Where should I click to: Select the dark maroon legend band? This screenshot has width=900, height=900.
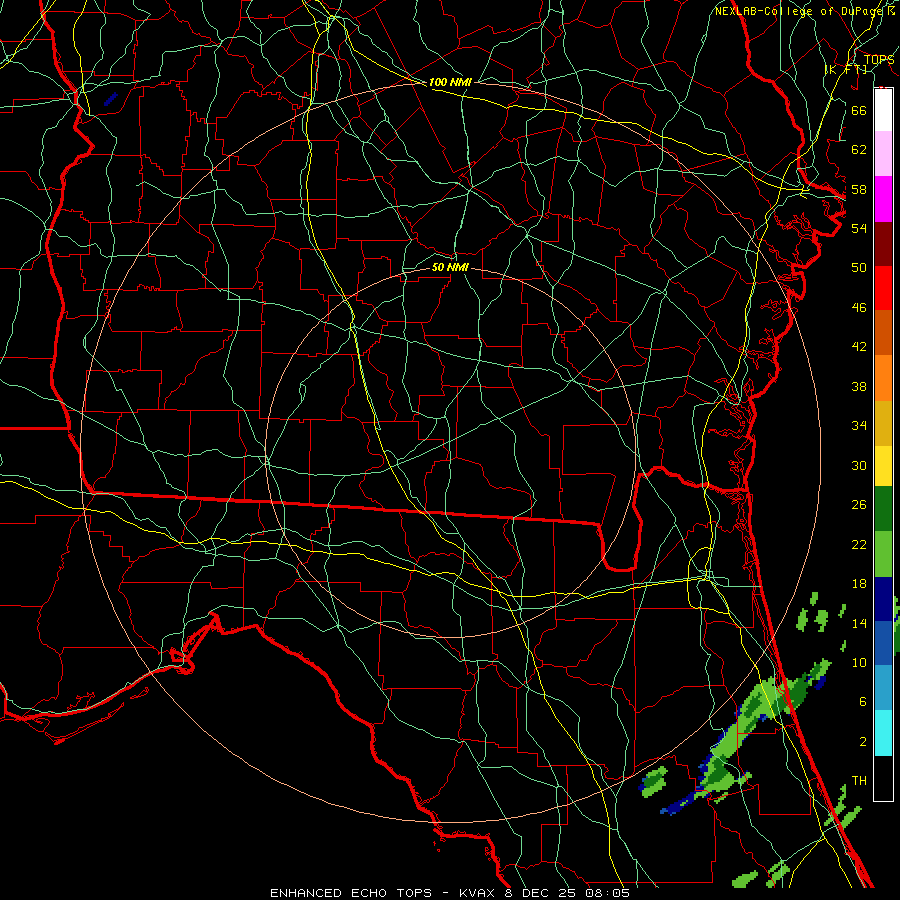[883, 244]
